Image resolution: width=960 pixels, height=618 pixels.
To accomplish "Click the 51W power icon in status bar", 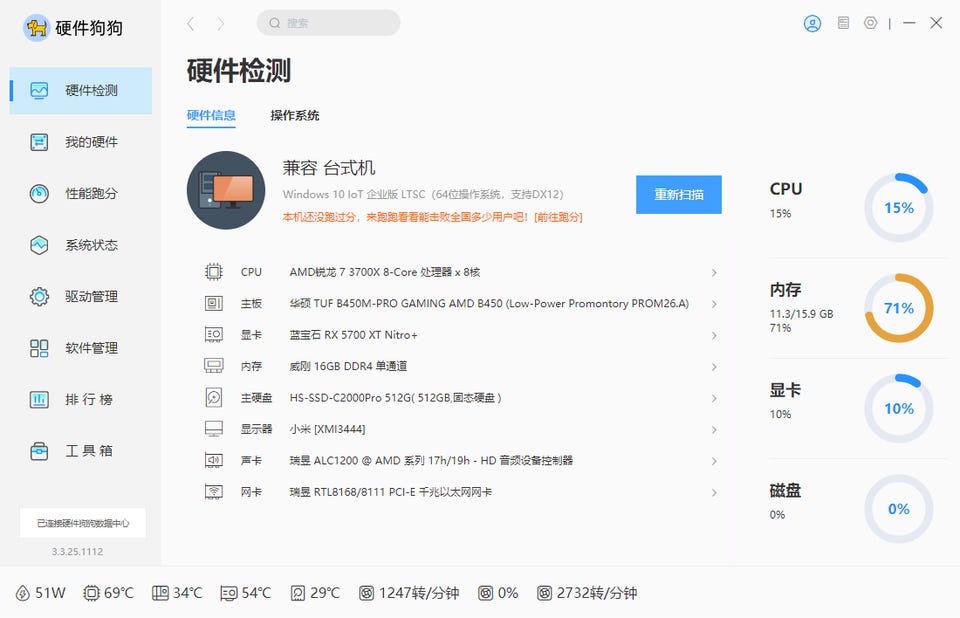I will coord(22,593).
